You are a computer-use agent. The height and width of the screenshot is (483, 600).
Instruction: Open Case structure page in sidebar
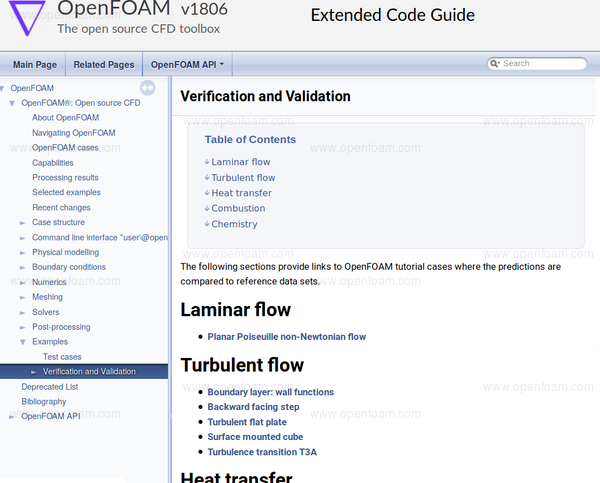(58, 222)
